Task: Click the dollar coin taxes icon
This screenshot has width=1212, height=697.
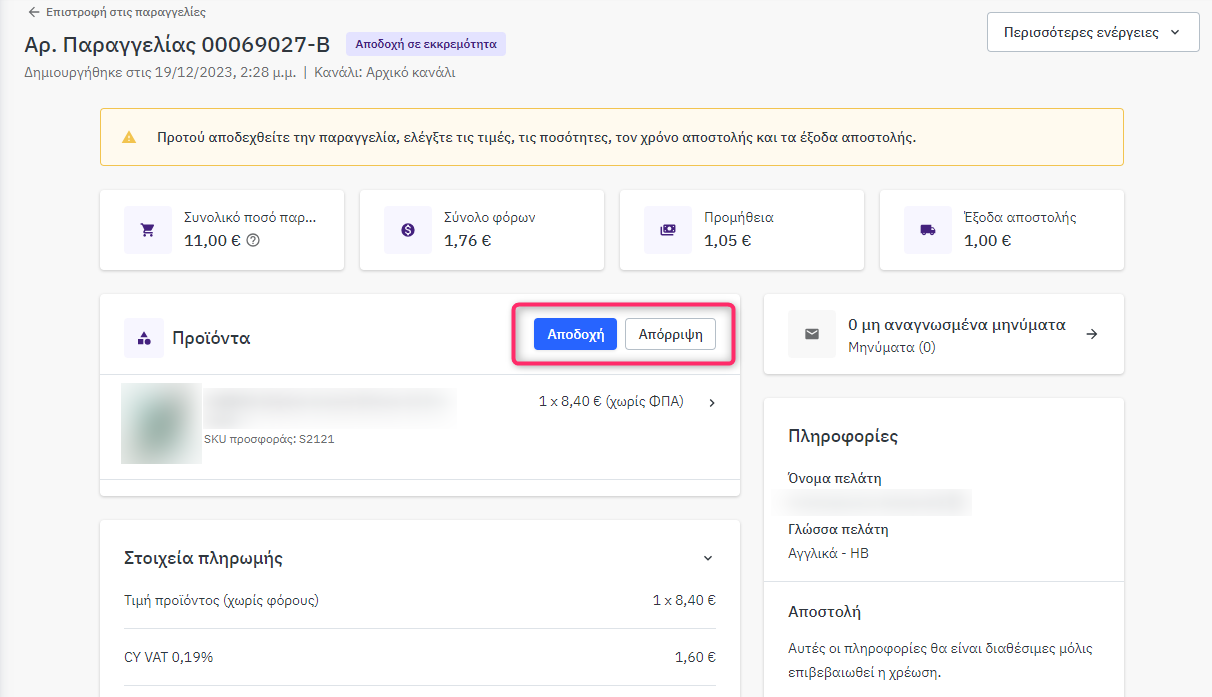Action: (x=408, y=230)
